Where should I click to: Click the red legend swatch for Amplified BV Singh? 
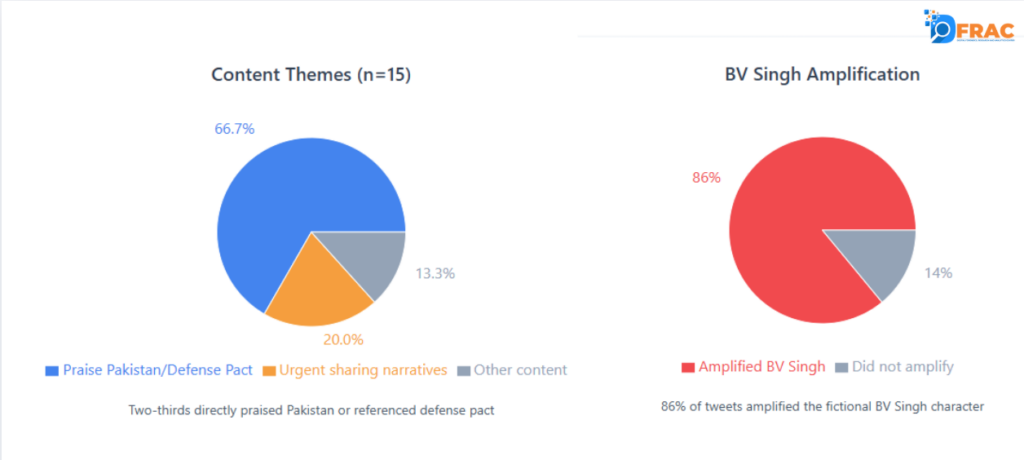point(688,368)
